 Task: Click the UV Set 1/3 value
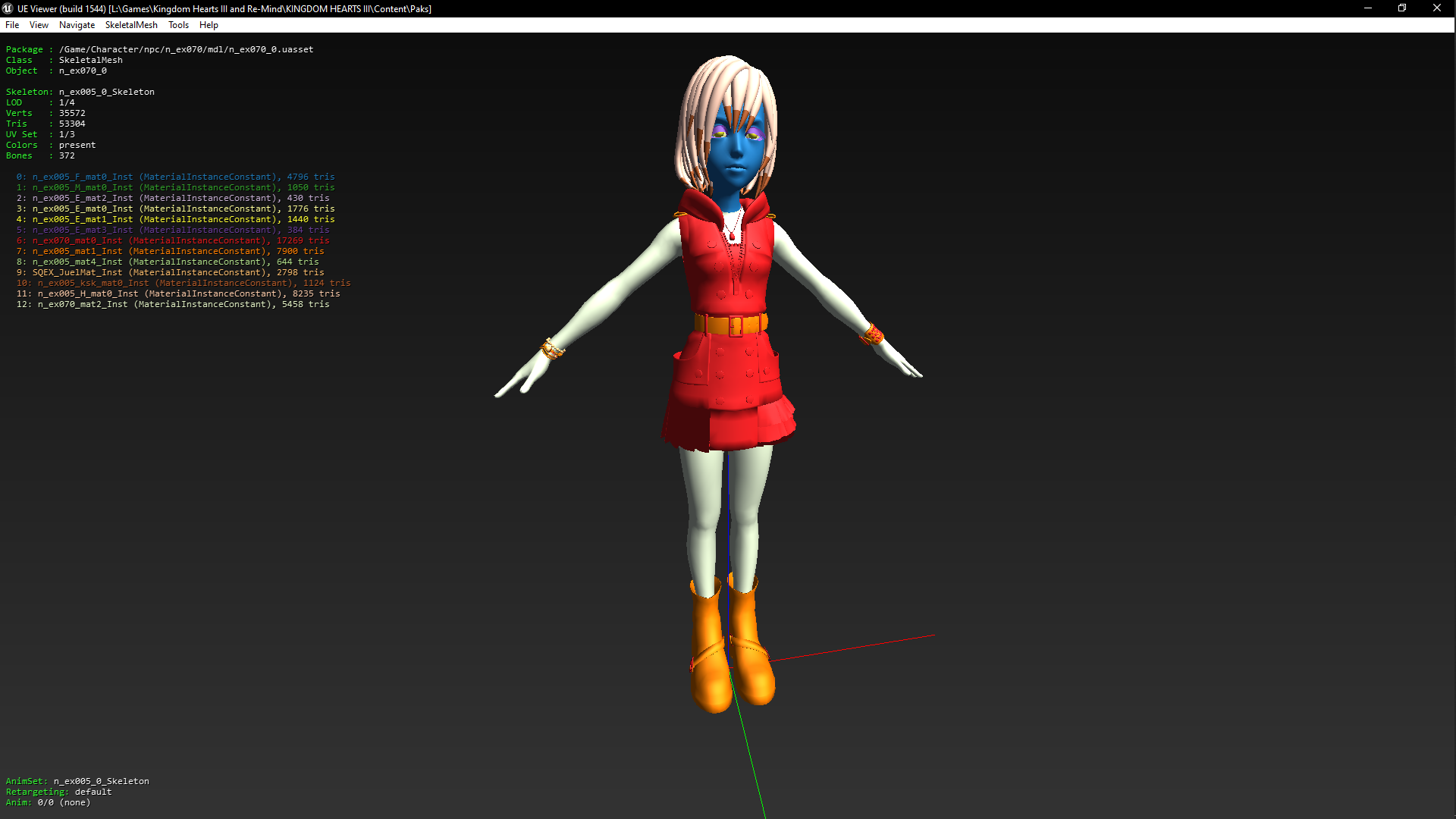click(67, 134)
